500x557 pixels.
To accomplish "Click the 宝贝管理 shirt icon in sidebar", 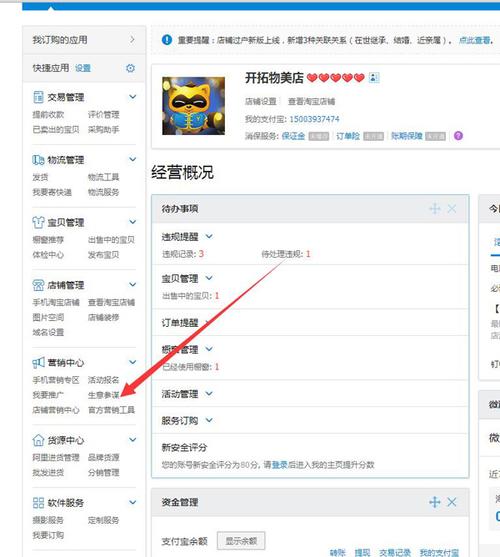I will 38,222.
